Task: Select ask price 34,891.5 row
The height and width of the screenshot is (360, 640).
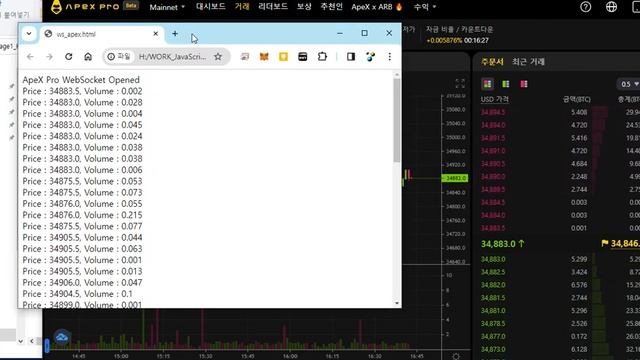Action: coord(560,138)
